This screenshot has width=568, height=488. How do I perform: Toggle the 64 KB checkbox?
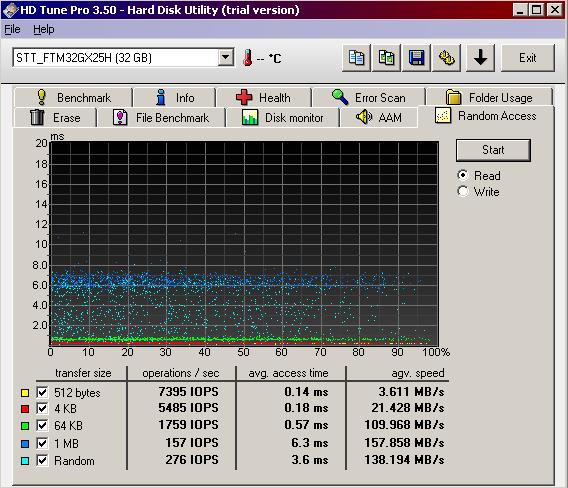pyautogui.click(x=42, y=425)
